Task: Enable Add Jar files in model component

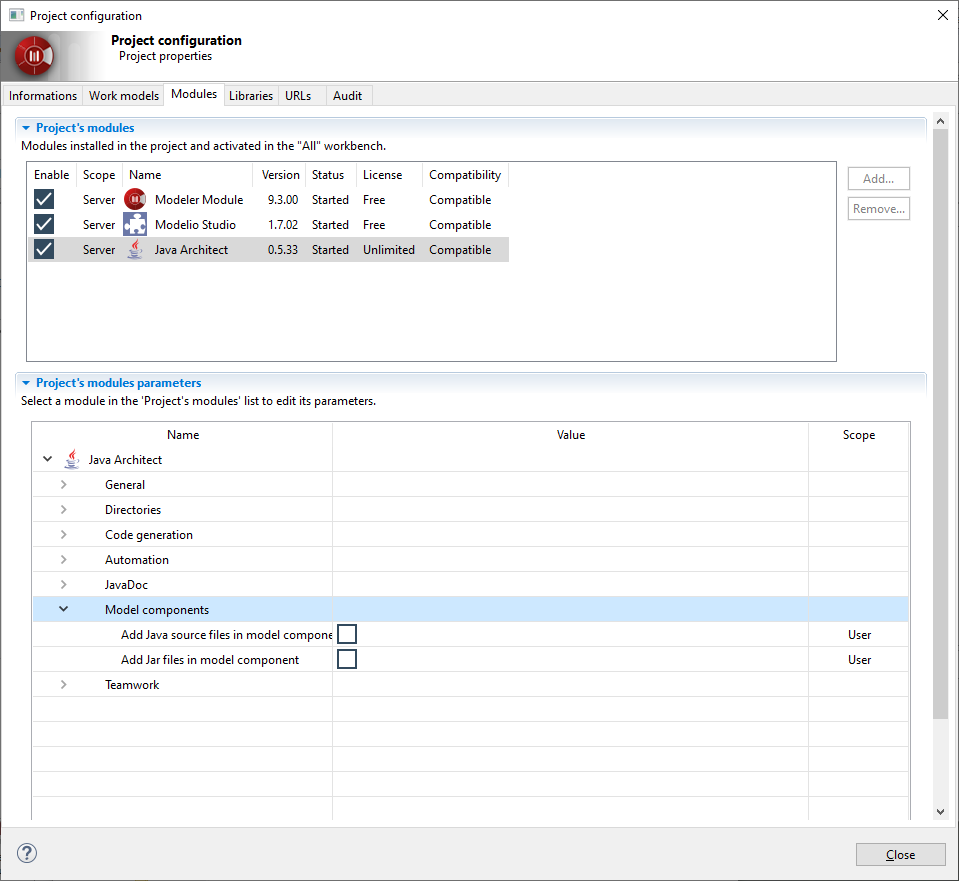Action: (347, 660)
